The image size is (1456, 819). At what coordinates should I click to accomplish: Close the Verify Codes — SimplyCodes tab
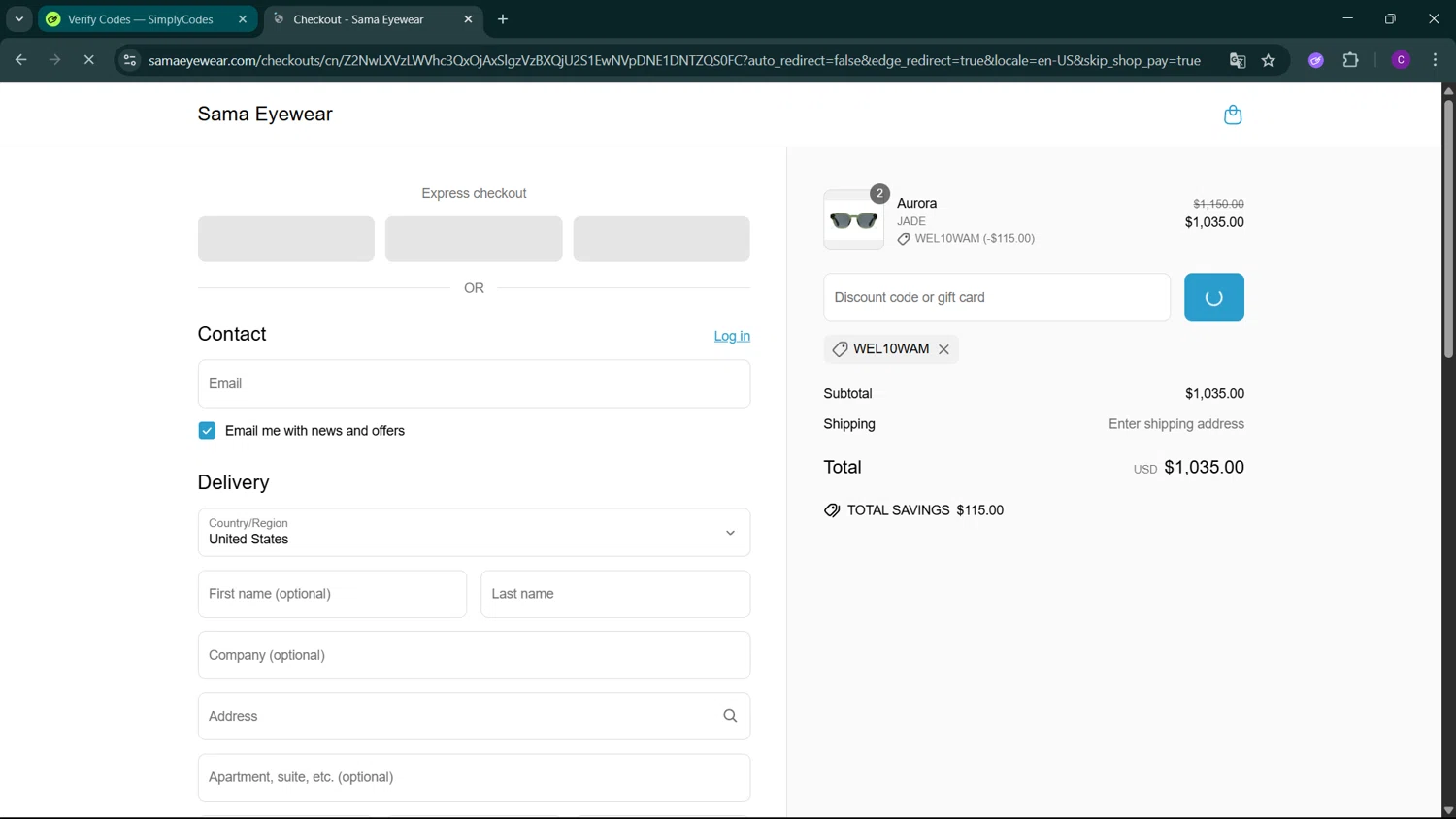click(243, 19)
